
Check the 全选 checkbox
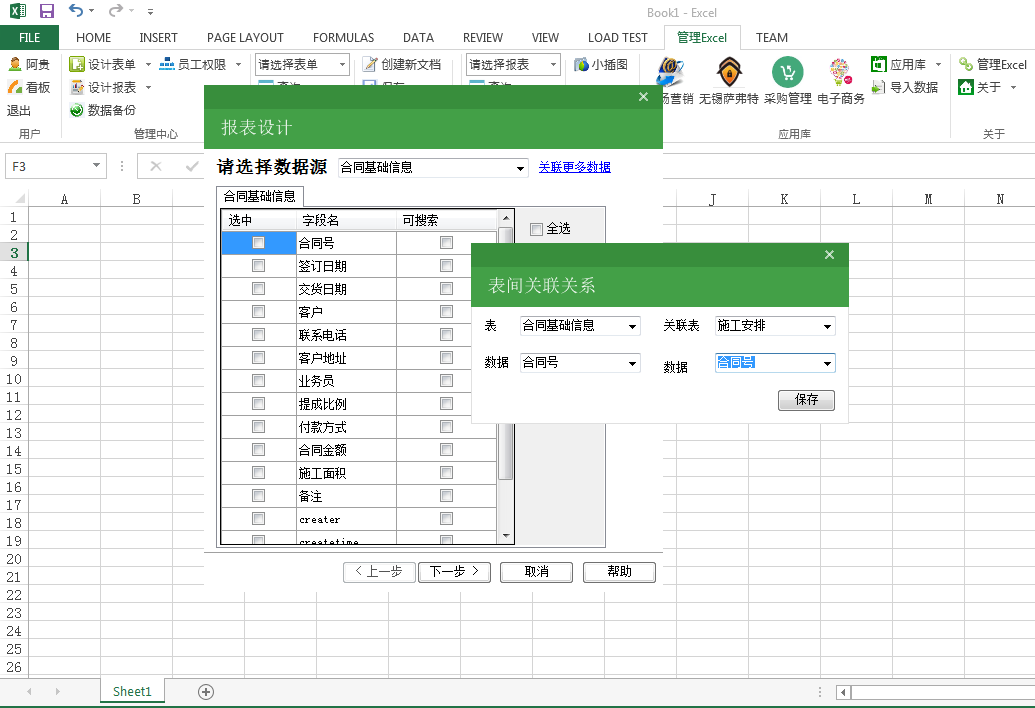(x=536, y=229)
